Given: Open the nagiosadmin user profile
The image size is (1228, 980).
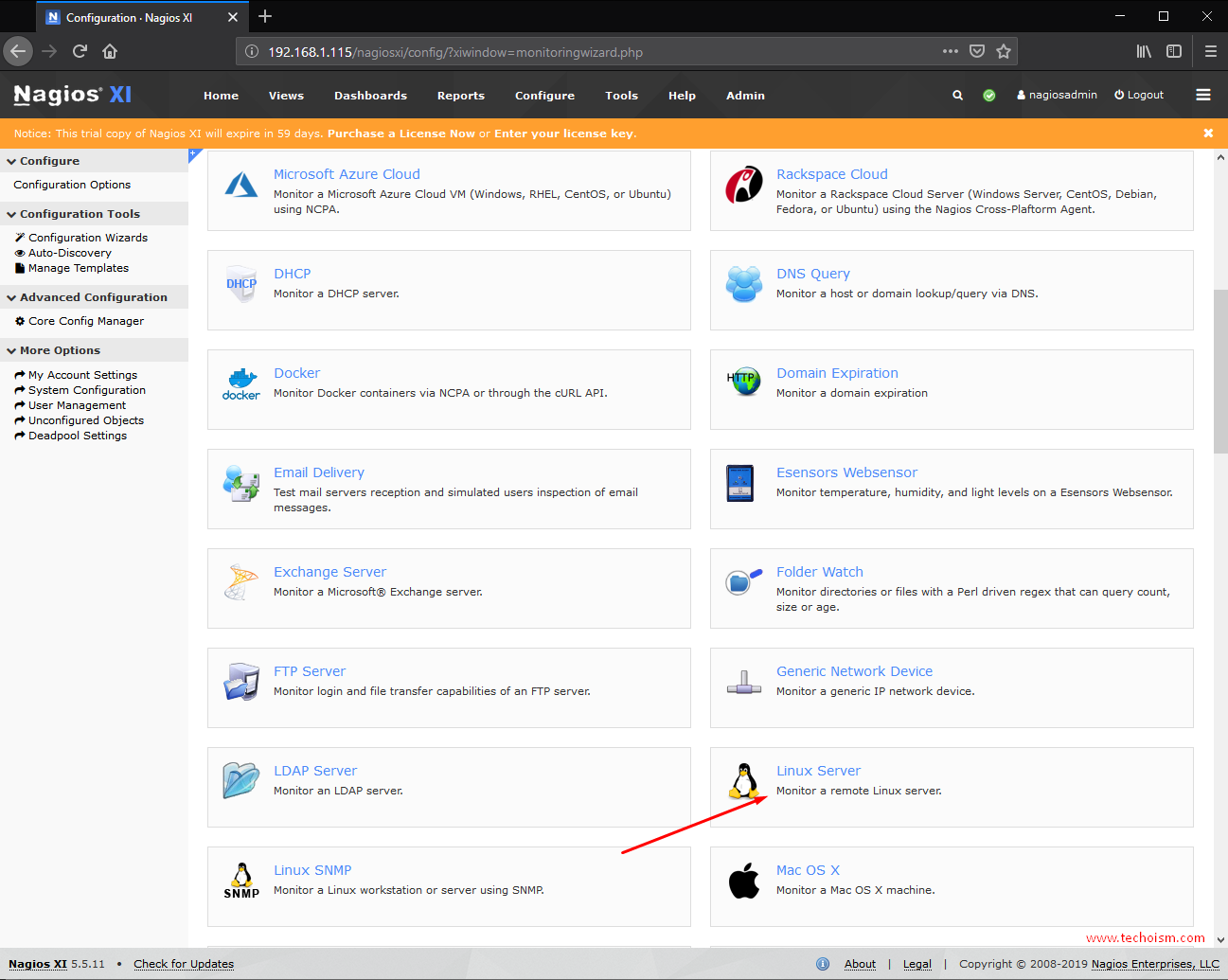Looking at the screenshot, I should coord(1057,95).
